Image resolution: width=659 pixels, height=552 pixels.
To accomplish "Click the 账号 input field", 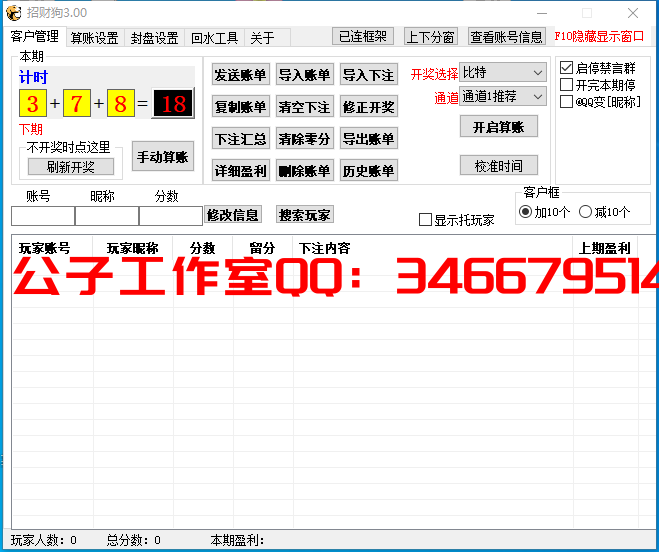I will [43, 216].
